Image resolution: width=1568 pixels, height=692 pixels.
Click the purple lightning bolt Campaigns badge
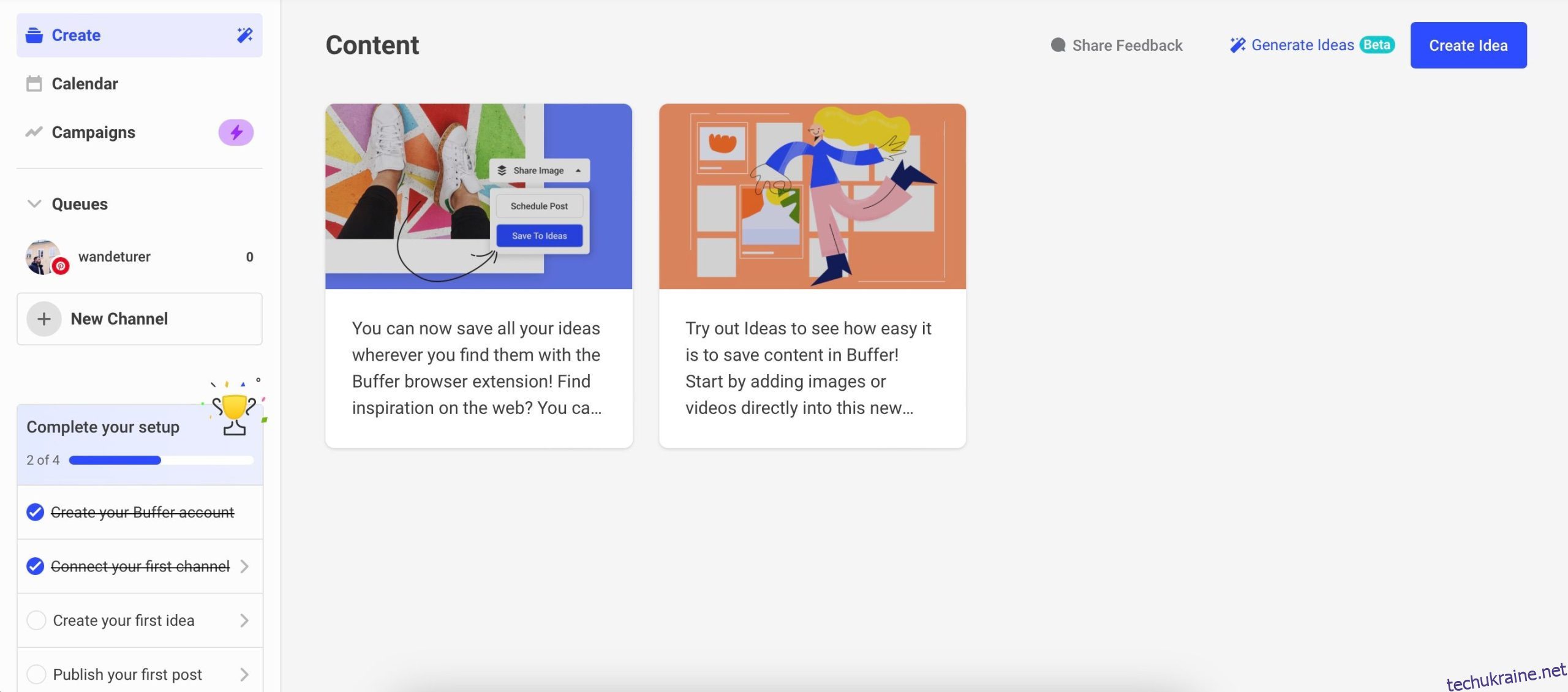[236, 132]
